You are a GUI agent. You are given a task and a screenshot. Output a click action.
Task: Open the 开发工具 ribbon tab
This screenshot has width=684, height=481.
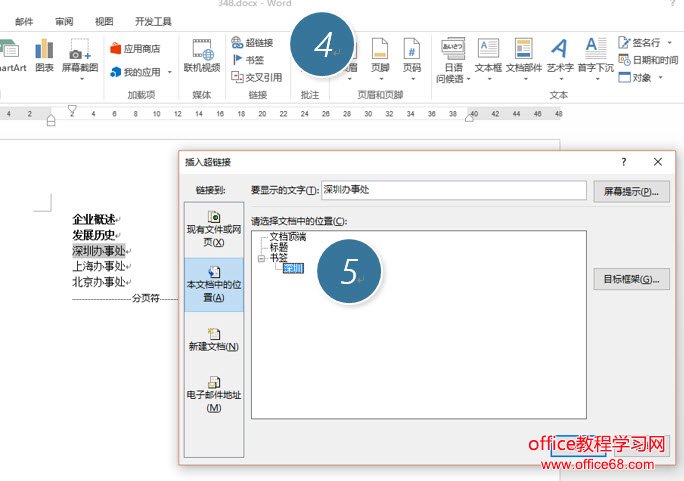[x=153, y=21]
